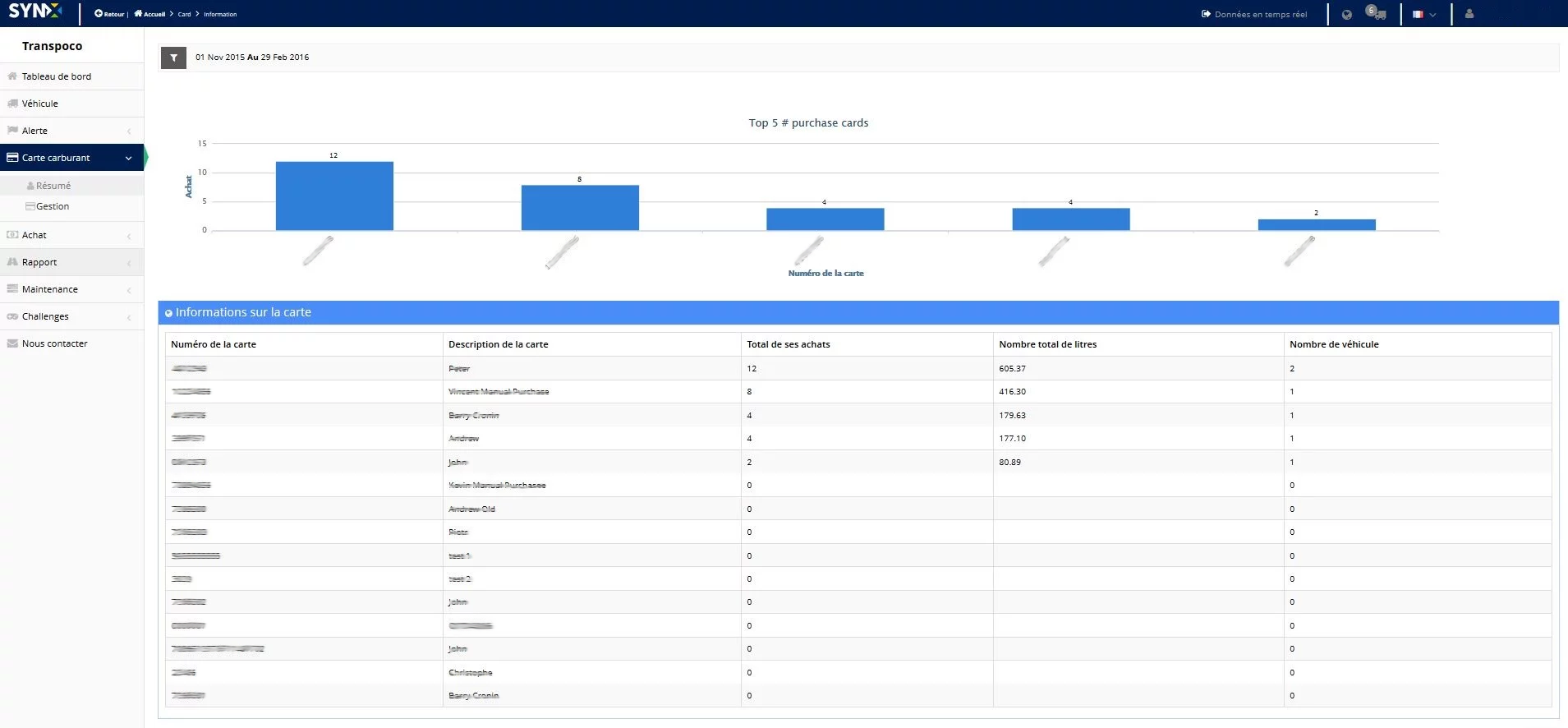Image resolution: width=1568 pixels, height=728 pixels.
Task: Open Tableau de bord menu
Action: point(72,76)
